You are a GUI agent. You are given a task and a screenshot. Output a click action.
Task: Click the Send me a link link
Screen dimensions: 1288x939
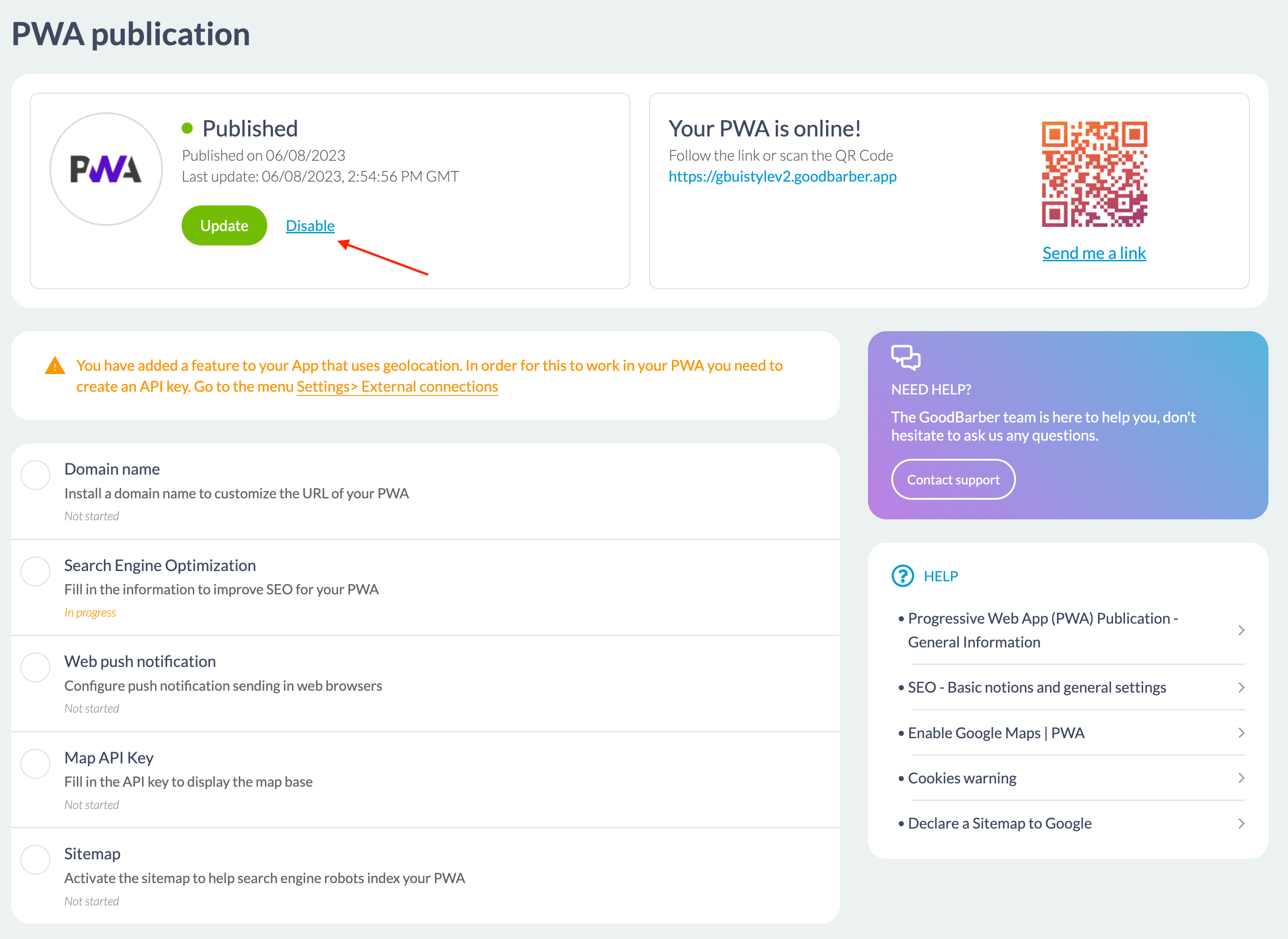(1094, 253)
